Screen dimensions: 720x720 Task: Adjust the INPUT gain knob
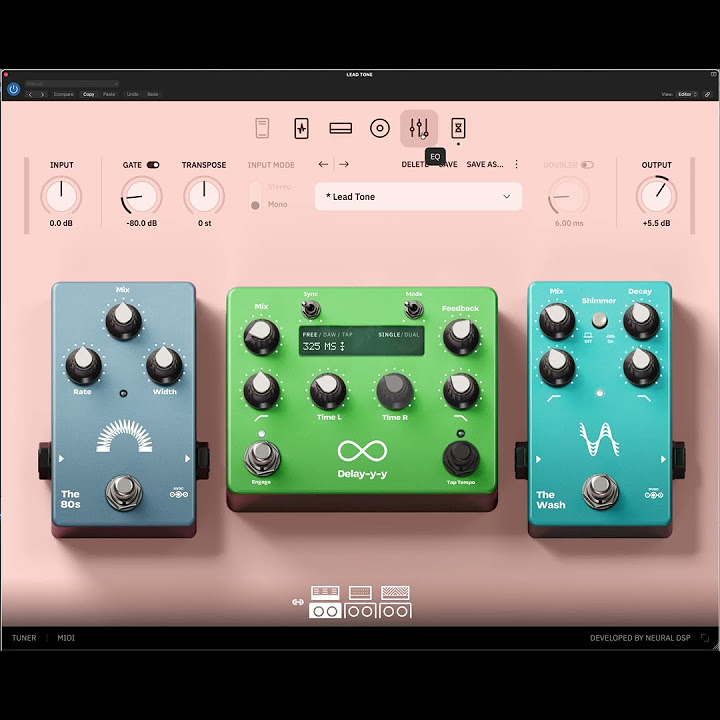tap(61, 196)
